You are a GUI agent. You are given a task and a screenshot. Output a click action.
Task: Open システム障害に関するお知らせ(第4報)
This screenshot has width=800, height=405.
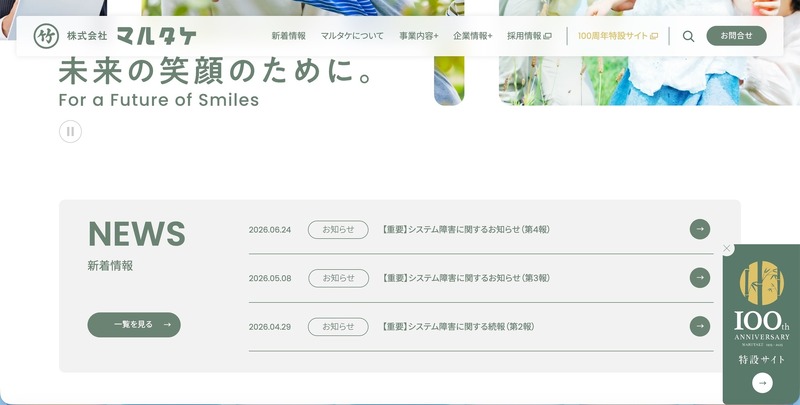pos(465,230)
